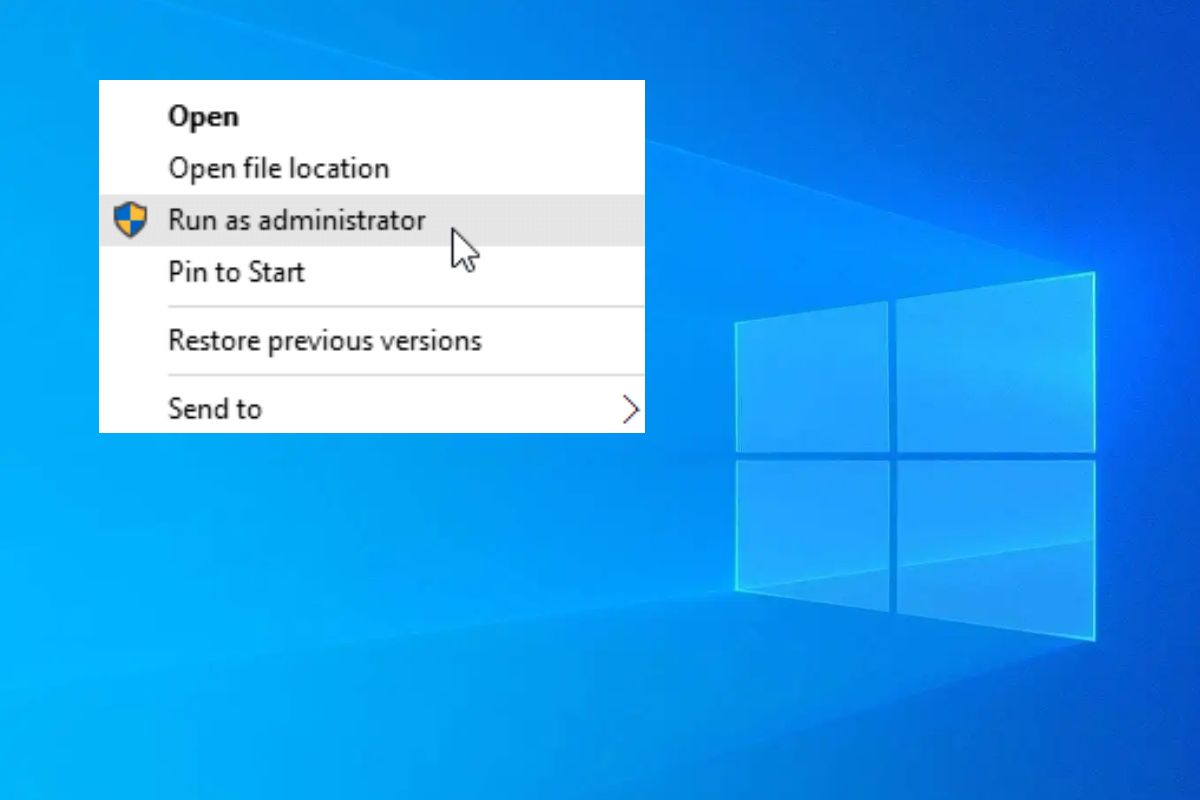The width and height of the screenshot is (1200, 800).
Task: Open the Send to submenu
Action: click(371, 409)
